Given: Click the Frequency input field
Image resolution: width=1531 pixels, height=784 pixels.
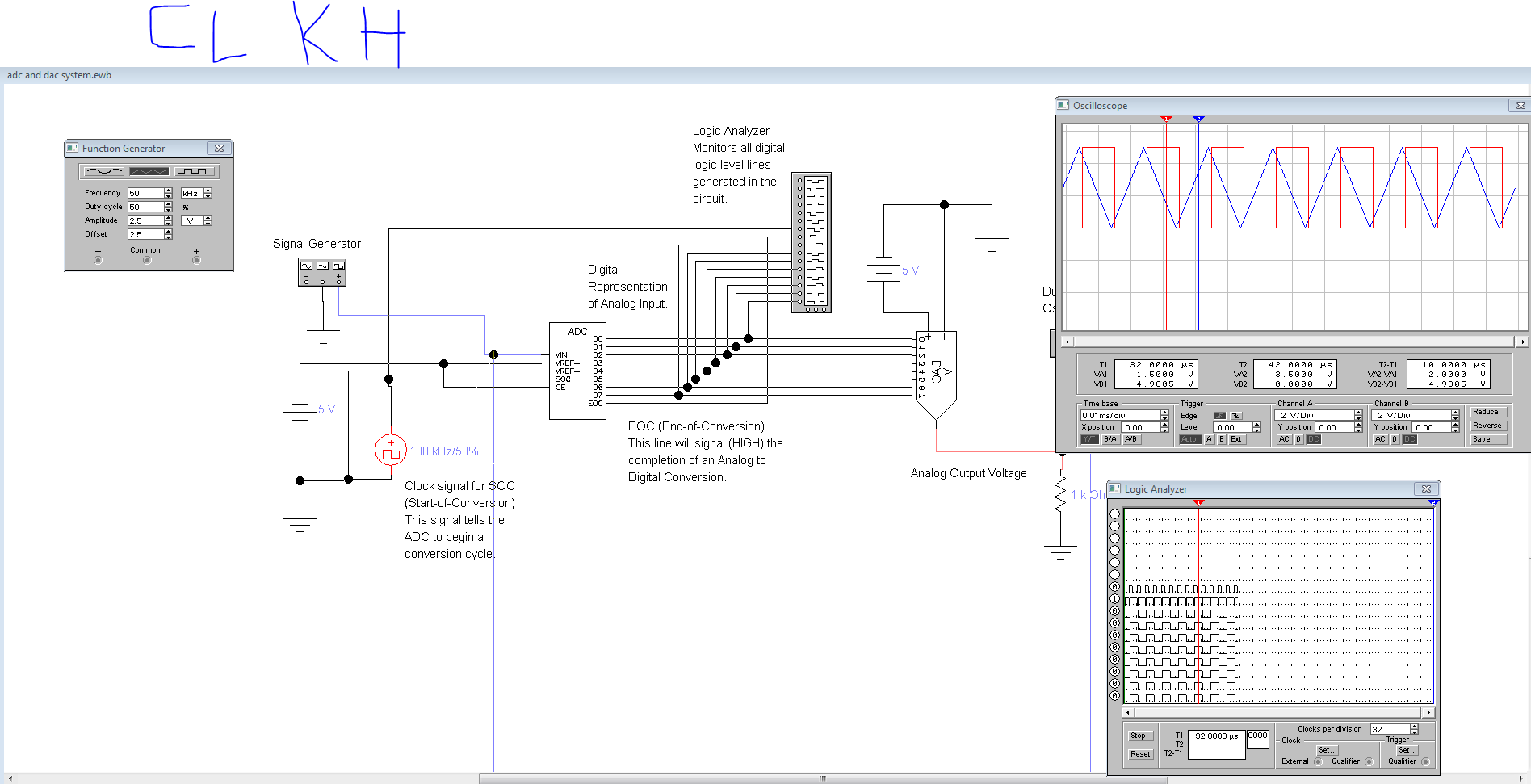Looking at the screenshot, I should [145, 193].
